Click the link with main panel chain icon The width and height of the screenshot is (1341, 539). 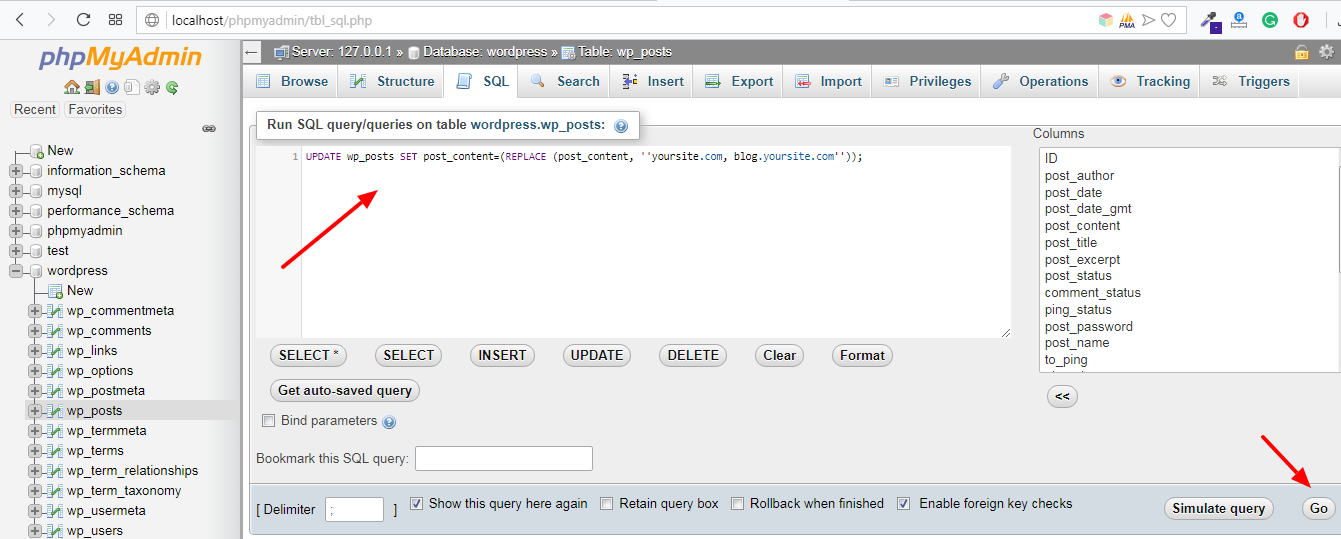click(209, 129)
